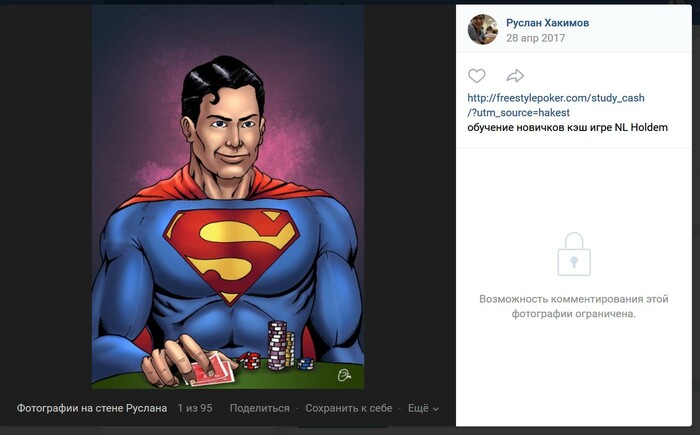Like the photo with the heart icon
Screen dimensions: 700x435
pos(477,76)
